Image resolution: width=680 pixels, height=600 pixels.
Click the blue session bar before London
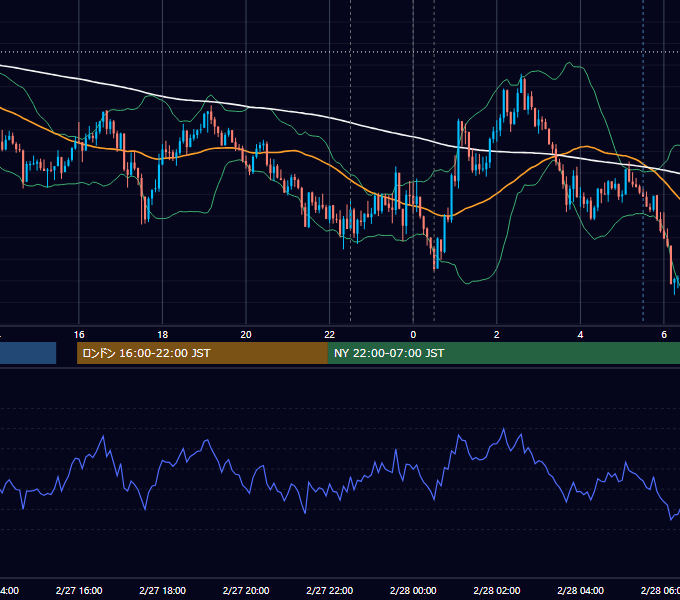(28, 353)
